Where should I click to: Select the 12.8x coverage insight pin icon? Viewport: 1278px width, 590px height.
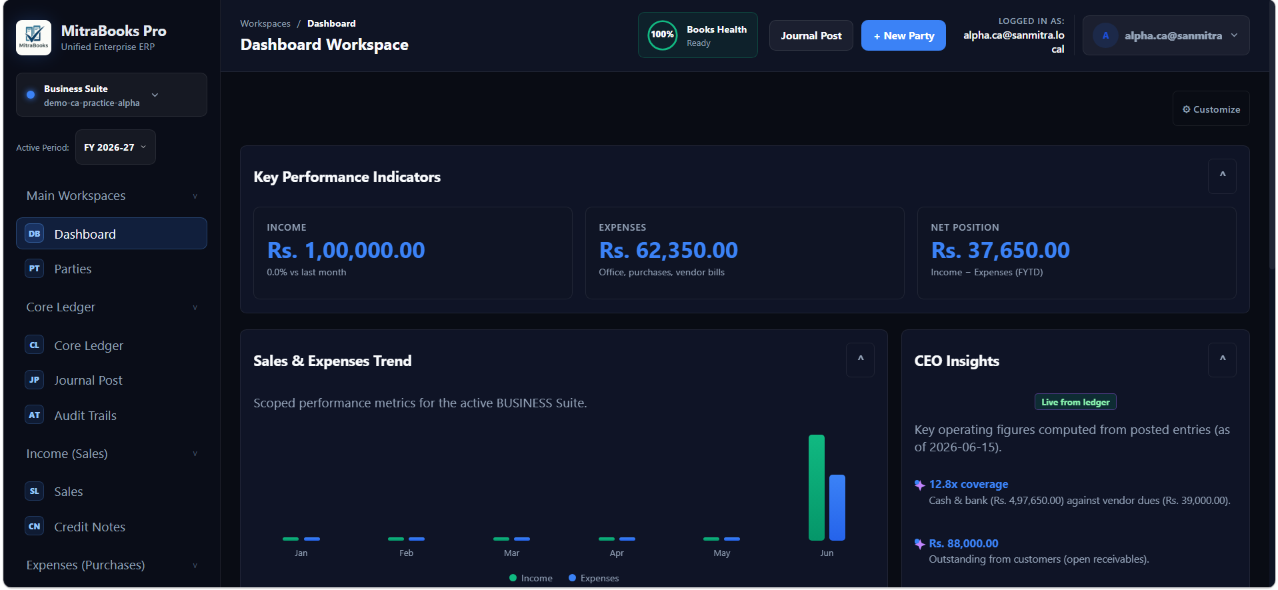pos(920,485)
